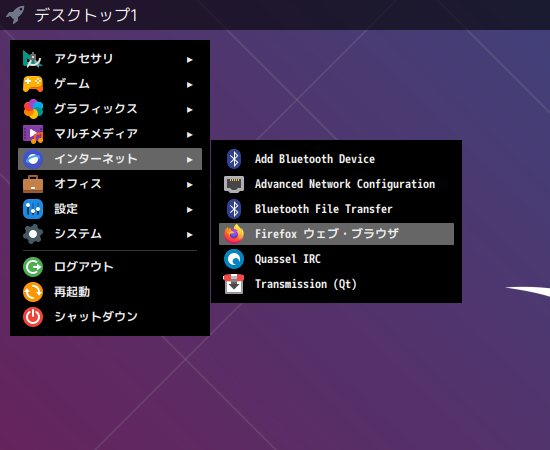
Task: Open the マルチメディア menu category
Action: pos(110,134)
